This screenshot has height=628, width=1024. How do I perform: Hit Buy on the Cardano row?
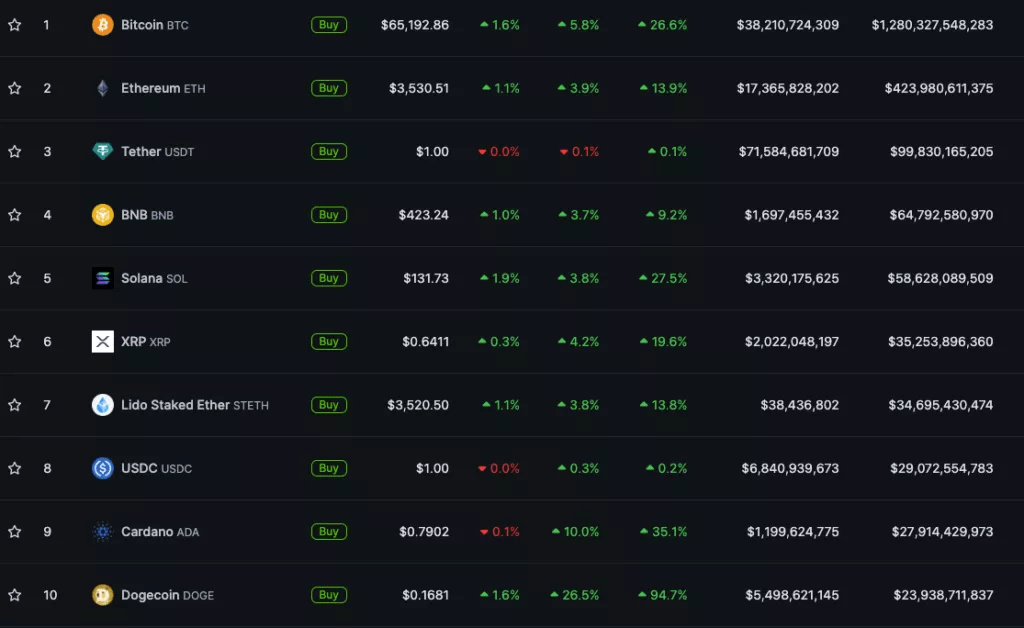(x=328, y=531)
